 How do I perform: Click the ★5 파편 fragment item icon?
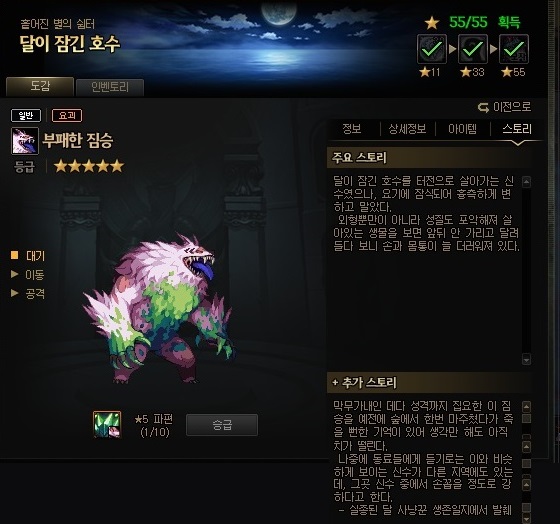[x=107, y=424]
